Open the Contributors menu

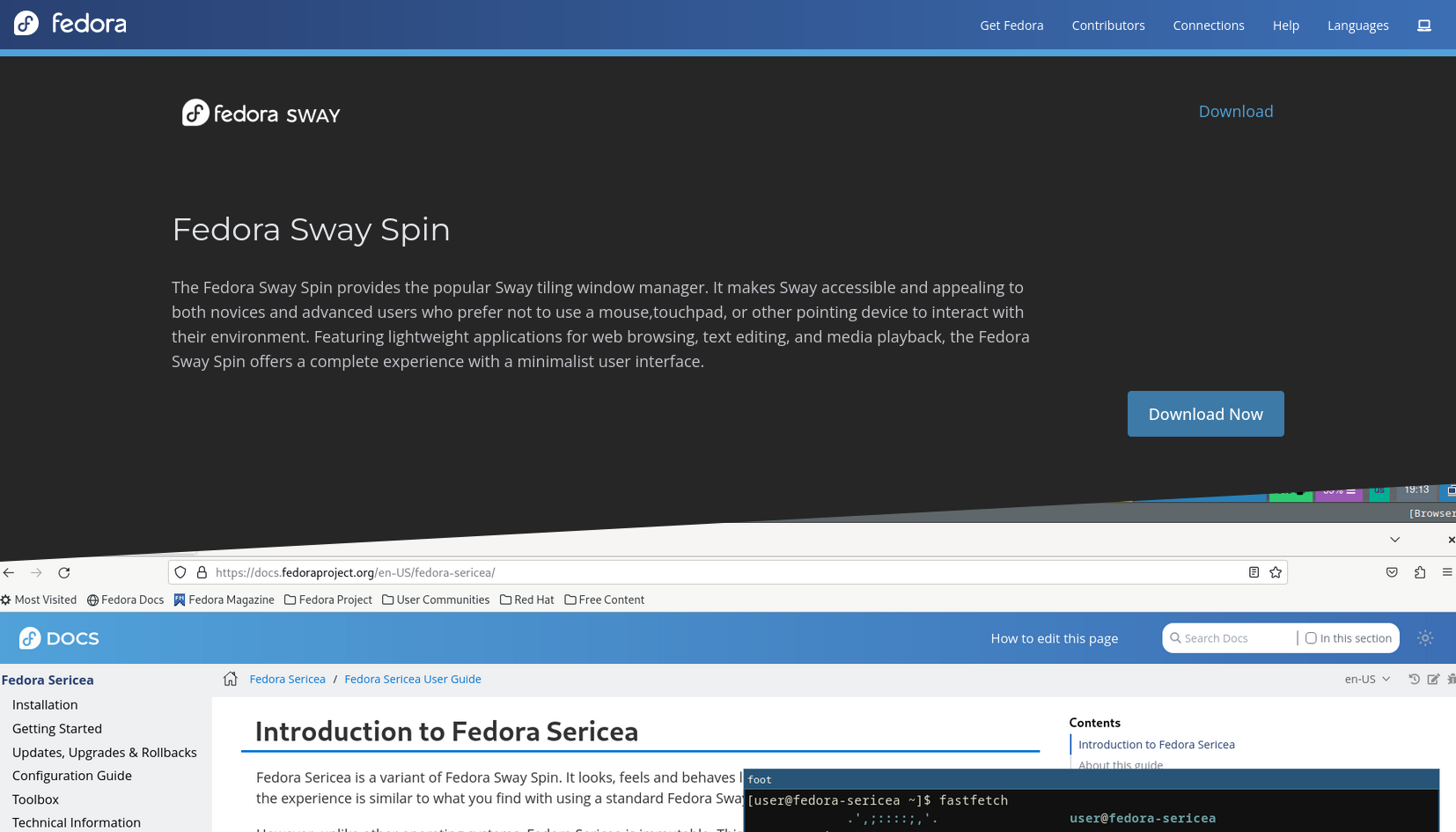1108,26
